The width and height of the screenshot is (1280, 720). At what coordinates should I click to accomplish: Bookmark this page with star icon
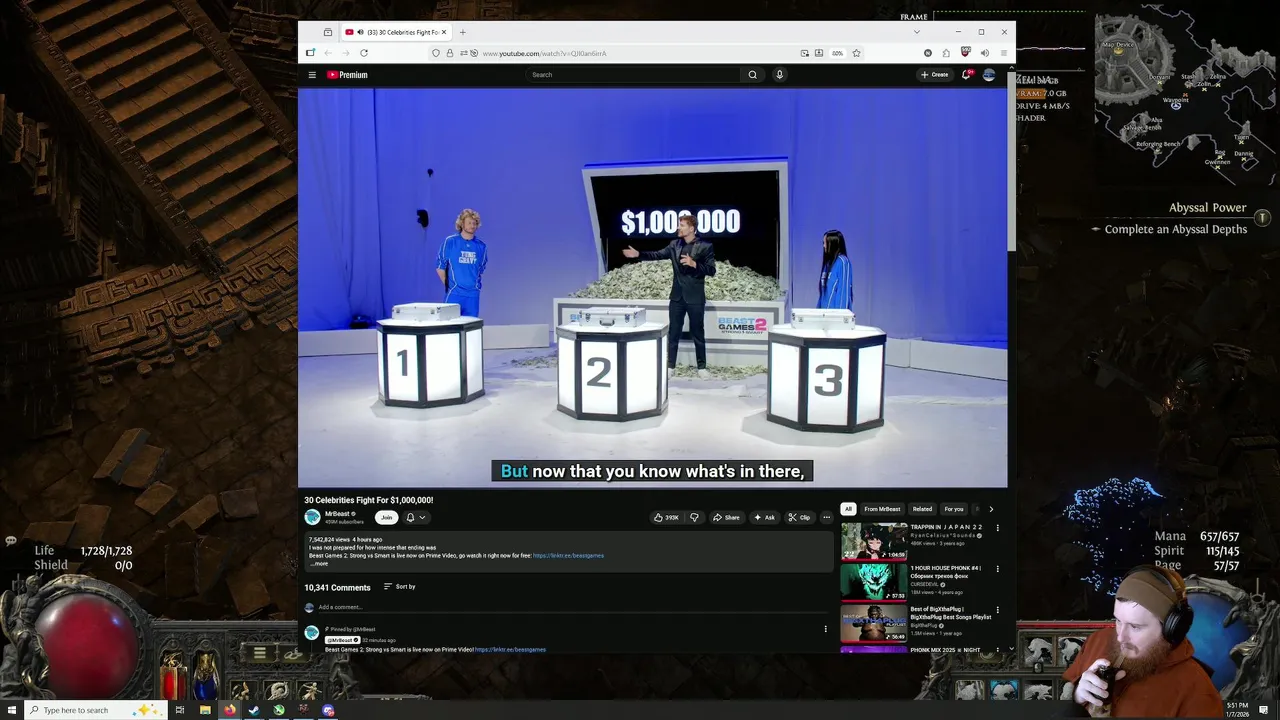click(856, 53)
